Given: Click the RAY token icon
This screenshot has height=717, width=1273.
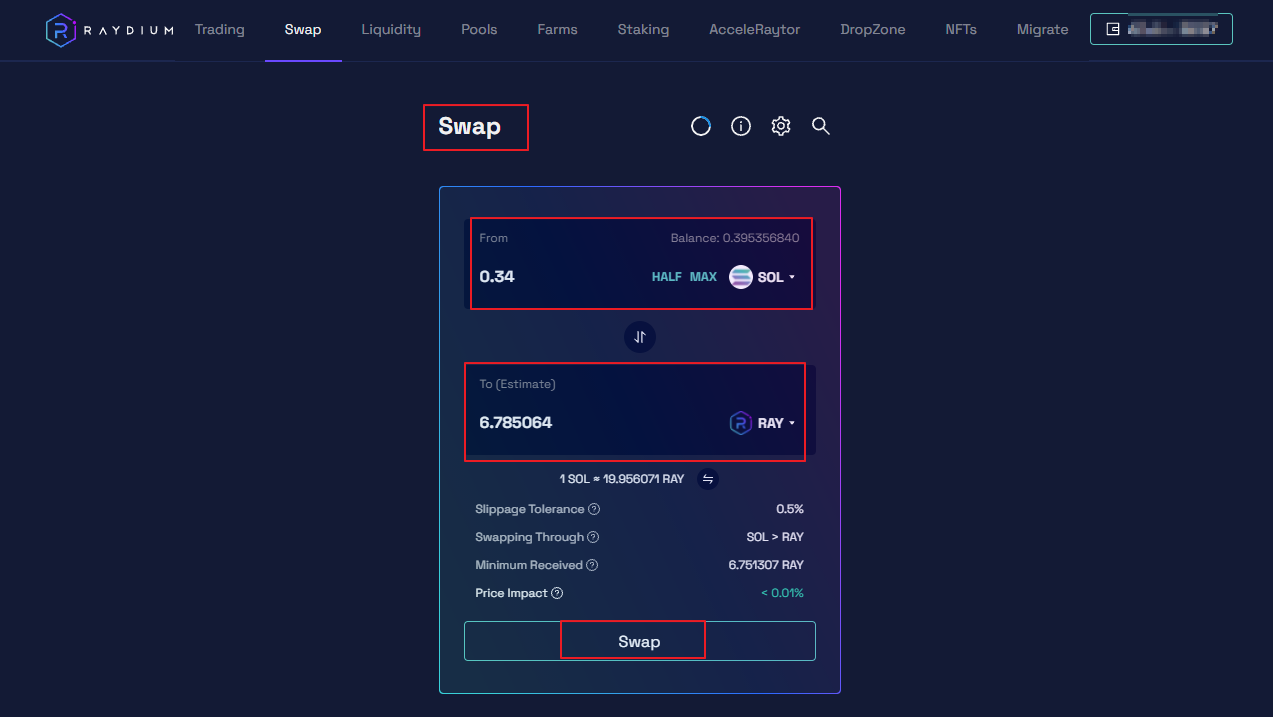Looking at the screenshot, I should (x=741, y=423).
